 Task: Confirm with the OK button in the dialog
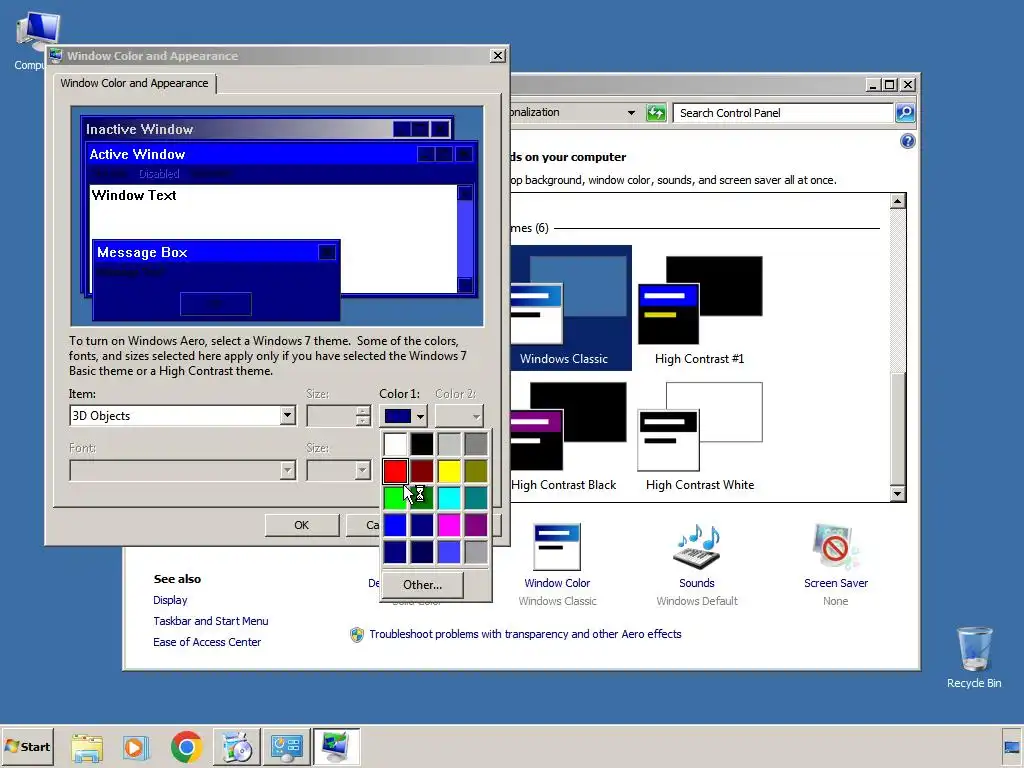(x=302, y=525)
